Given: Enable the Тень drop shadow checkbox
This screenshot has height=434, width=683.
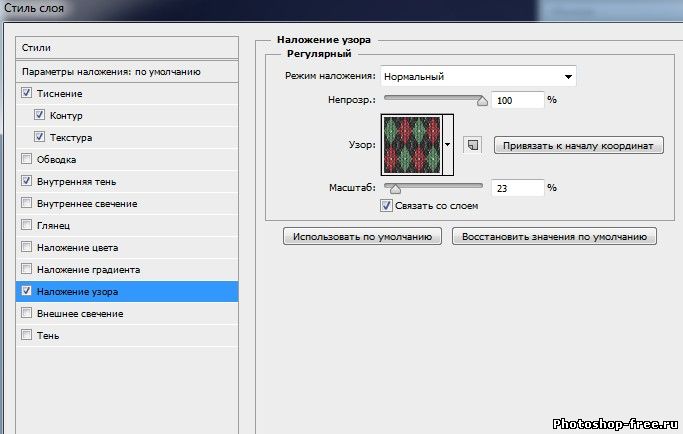Looking at the screenshot, I should tap(26, 335).
